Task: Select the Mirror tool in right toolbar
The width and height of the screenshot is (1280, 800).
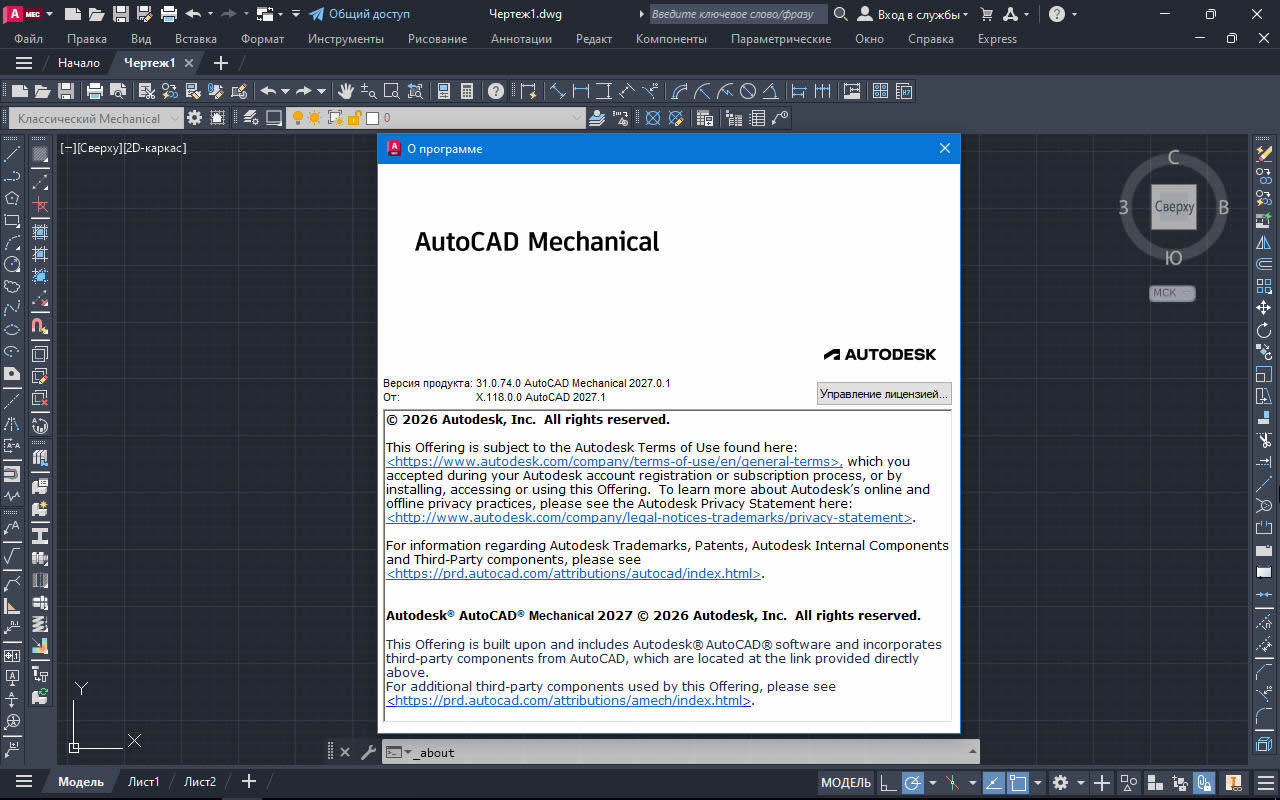Action: 1264,242
